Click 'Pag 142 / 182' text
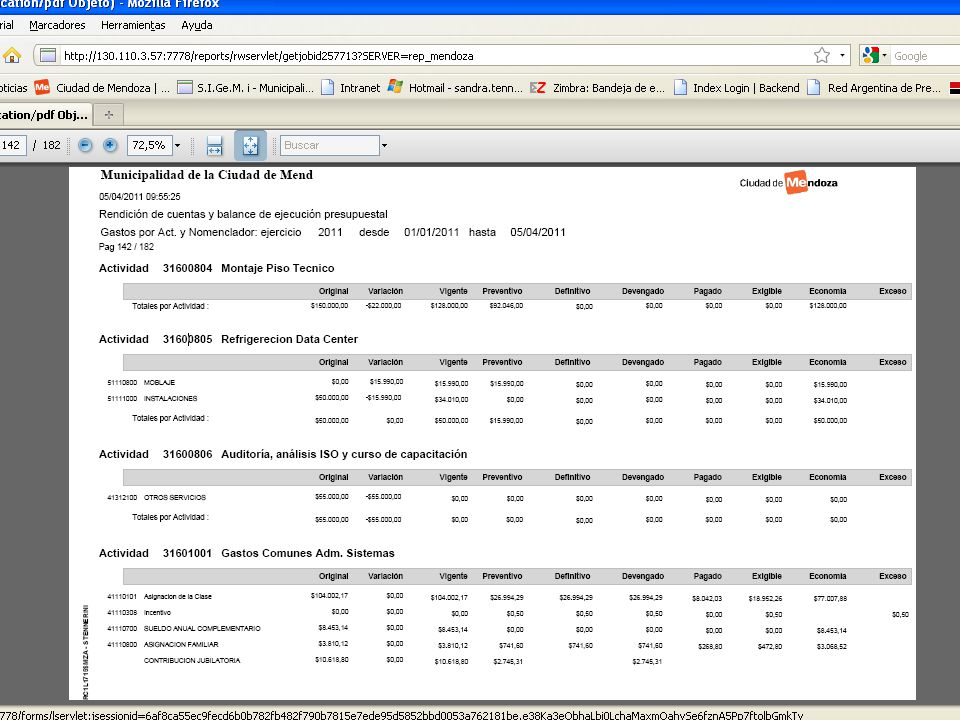The image size is (960, 720). point(126,247)
